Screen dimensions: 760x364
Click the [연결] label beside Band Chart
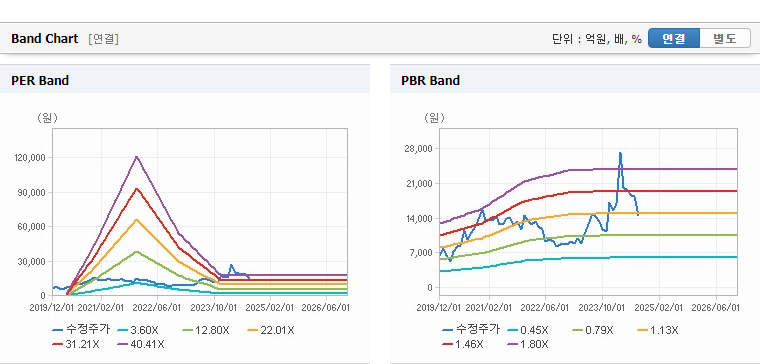[104, 39]
